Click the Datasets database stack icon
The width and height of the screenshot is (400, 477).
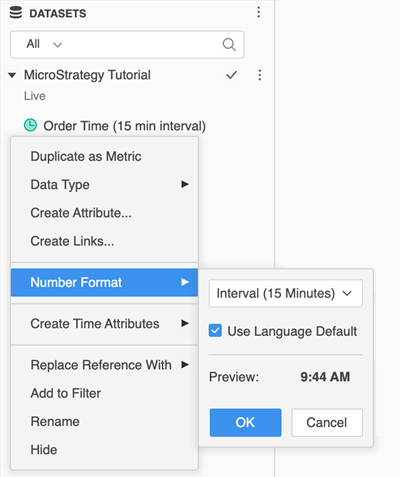coord(15,13)
